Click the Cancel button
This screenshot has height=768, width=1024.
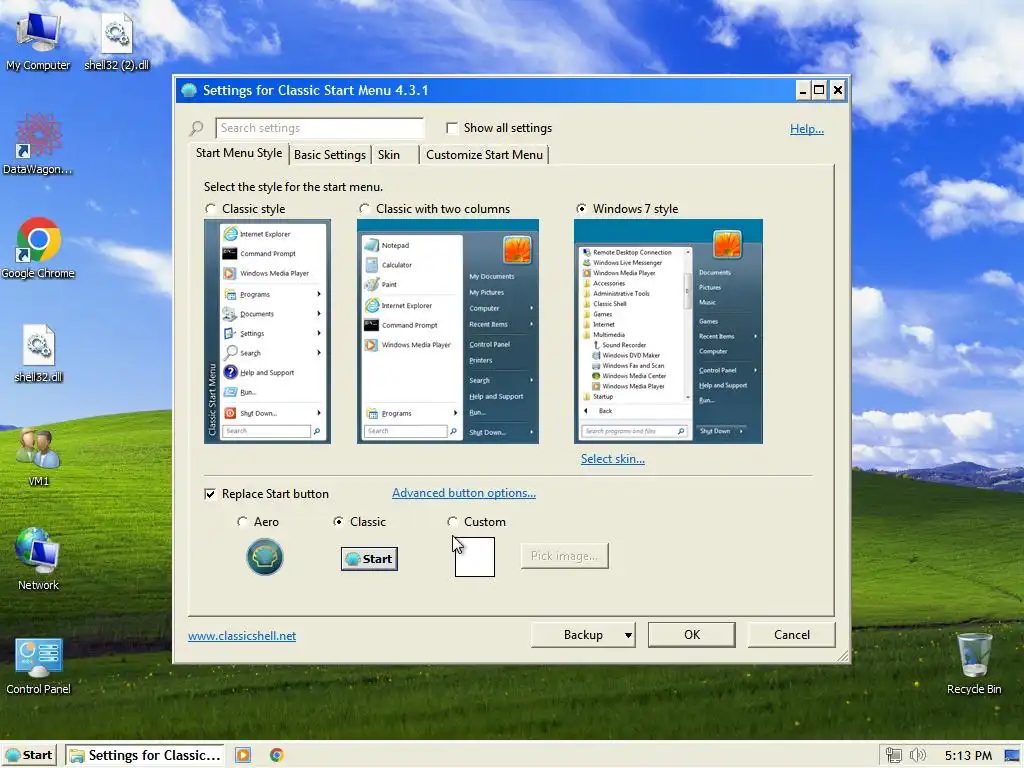click(792, 635)
